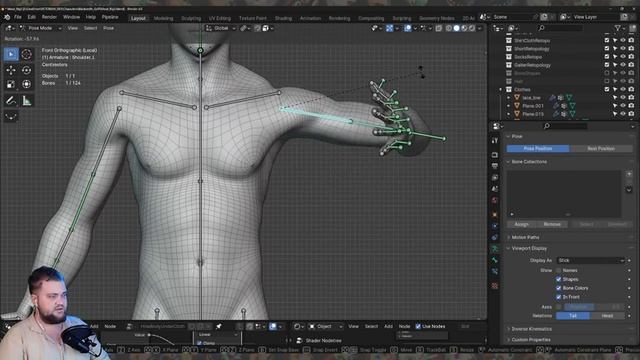640x360 pixels.
Task: Switch to Sculpting workspace tab
Action: [x=191, y=18]
